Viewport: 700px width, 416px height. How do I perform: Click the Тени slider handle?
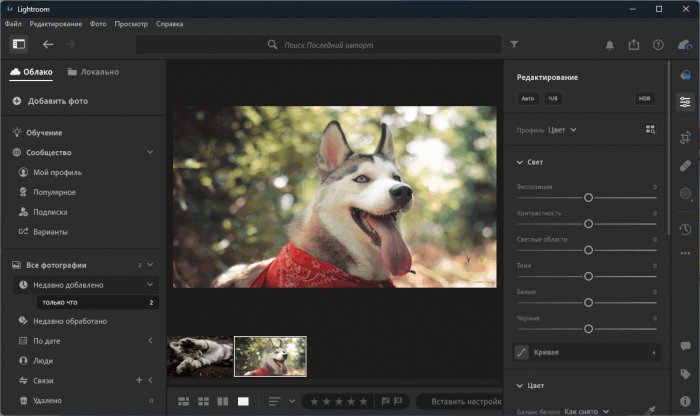click(588, 276)
